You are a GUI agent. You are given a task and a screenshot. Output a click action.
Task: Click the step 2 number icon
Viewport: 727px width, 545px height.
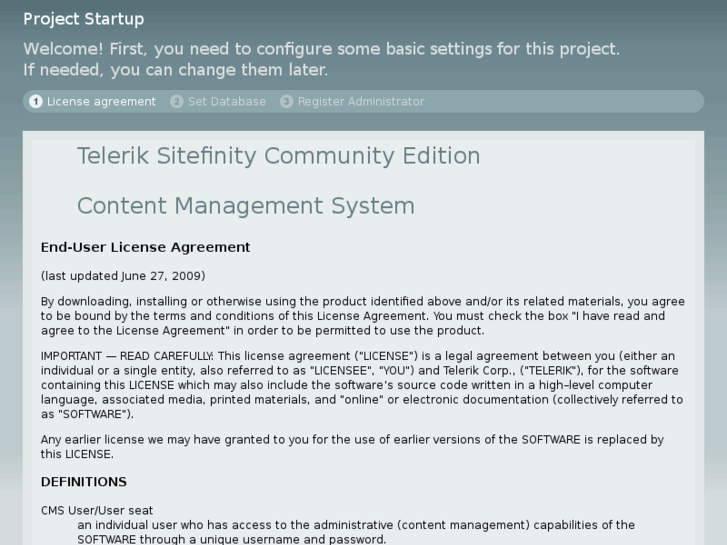point(177,101)
